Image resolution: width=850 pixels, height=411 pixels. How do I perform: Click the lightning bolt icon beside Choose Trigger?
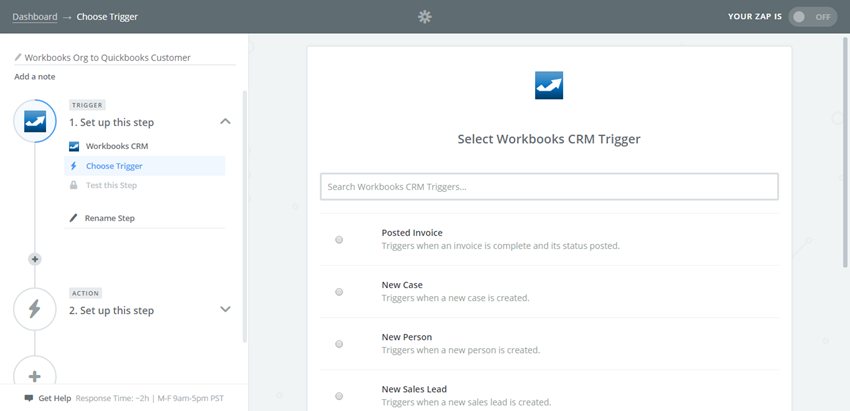click(74, 166)
